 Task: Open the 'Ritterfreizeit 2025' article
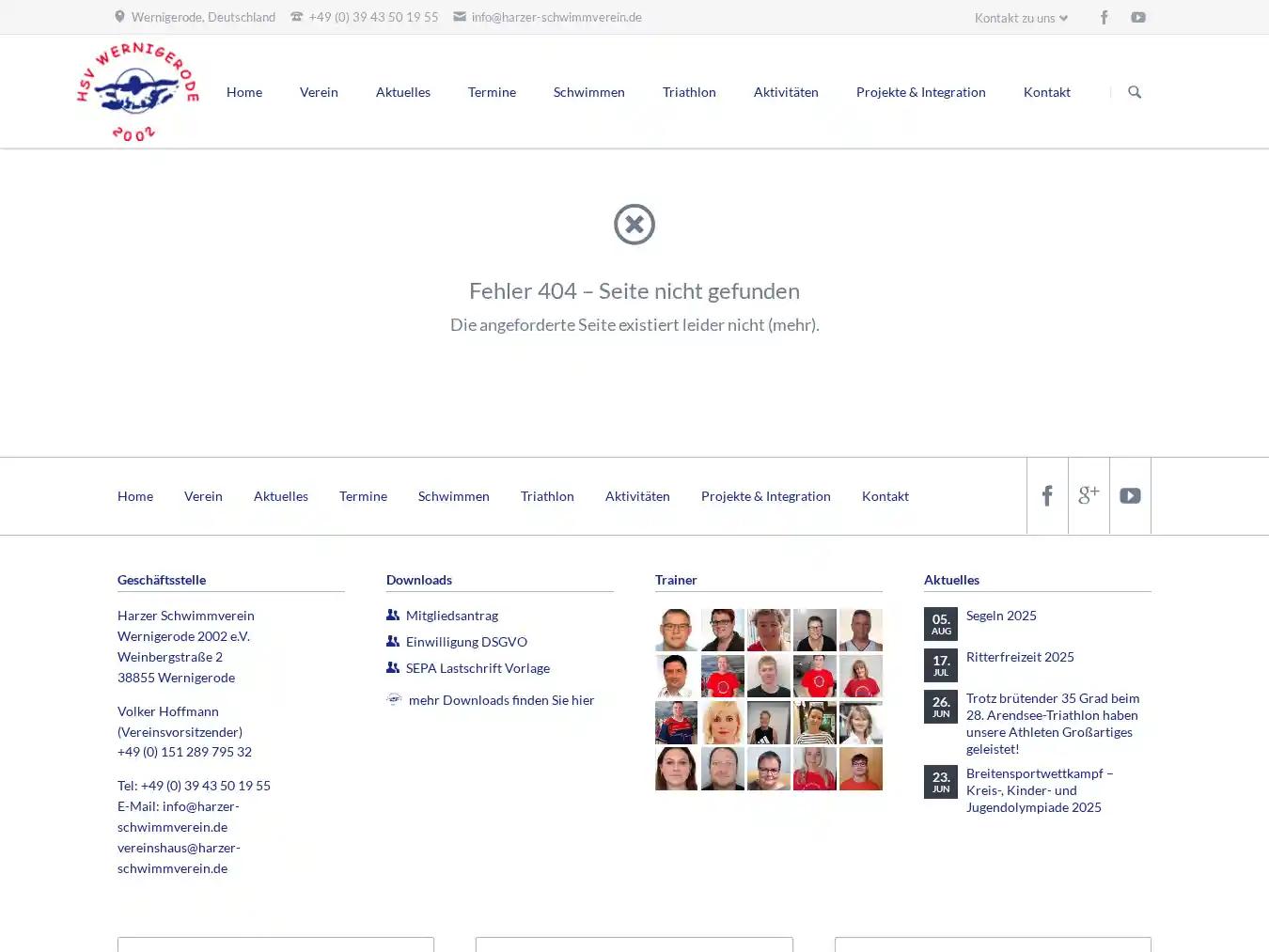[x=1020, y=656]
